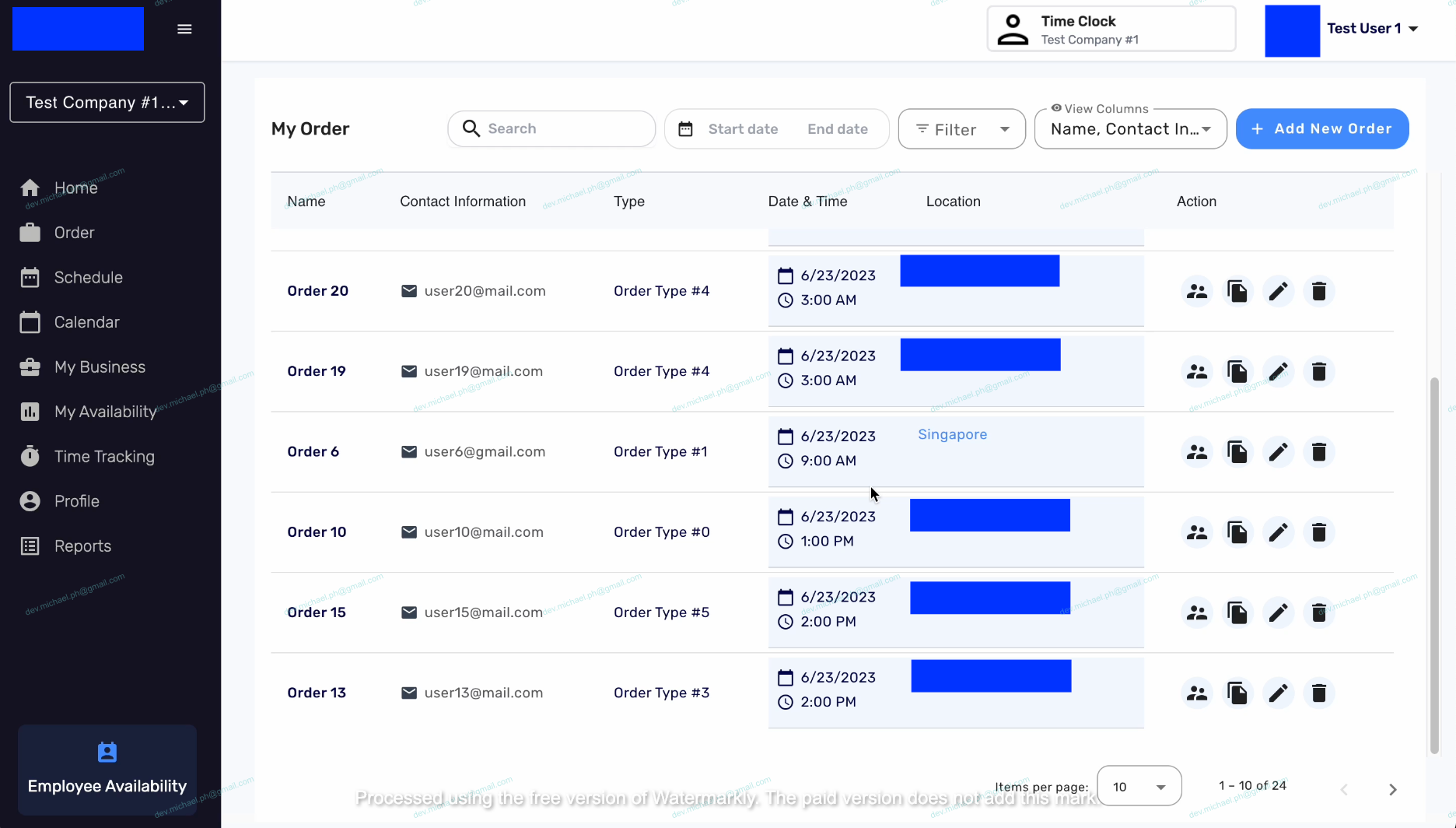Click the delete icon for Order 20
The image size is (1456, 828).
1318,292
